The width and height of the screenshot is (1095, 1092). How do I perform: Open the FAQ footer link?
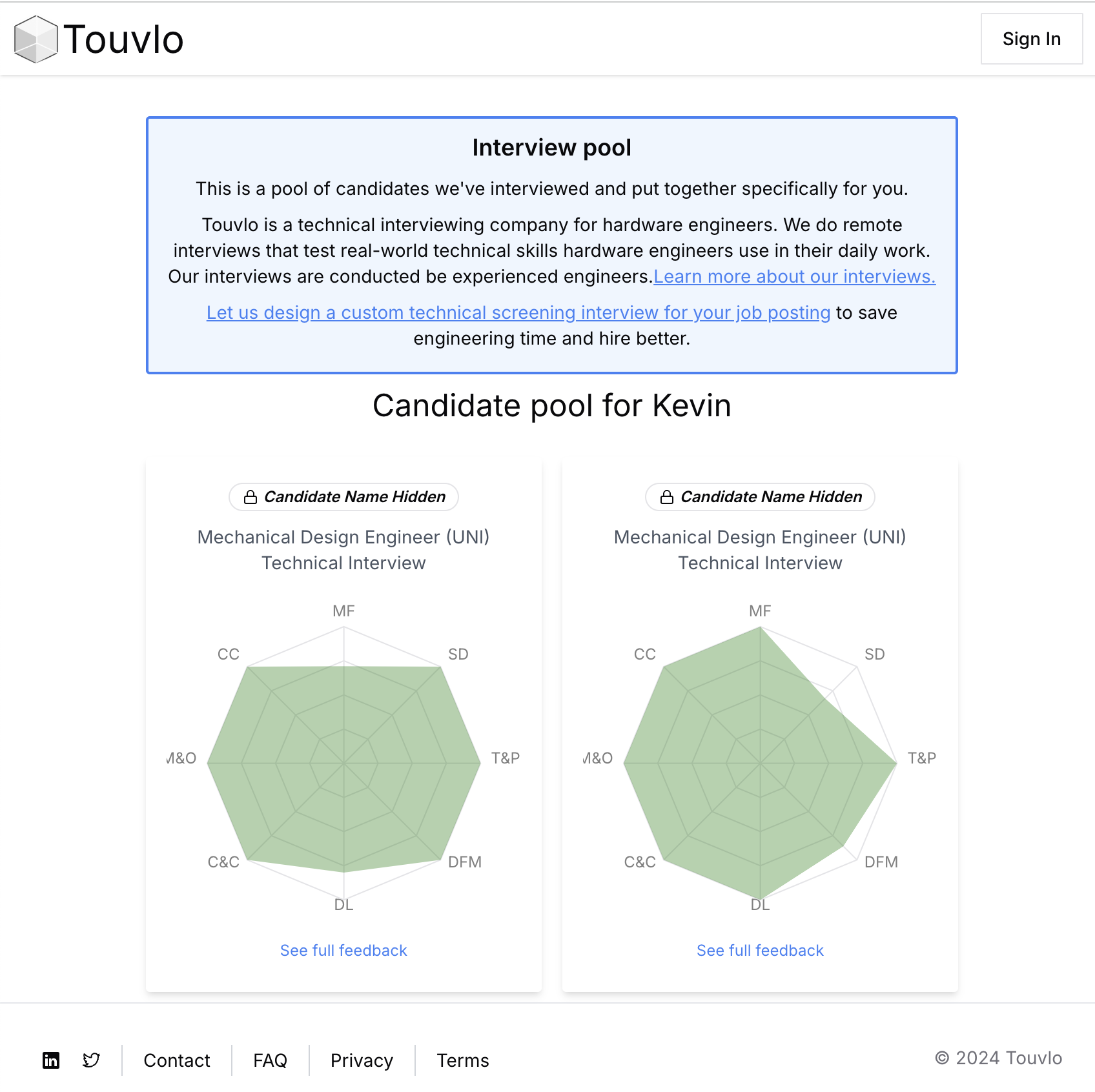tap(270, 1060)
